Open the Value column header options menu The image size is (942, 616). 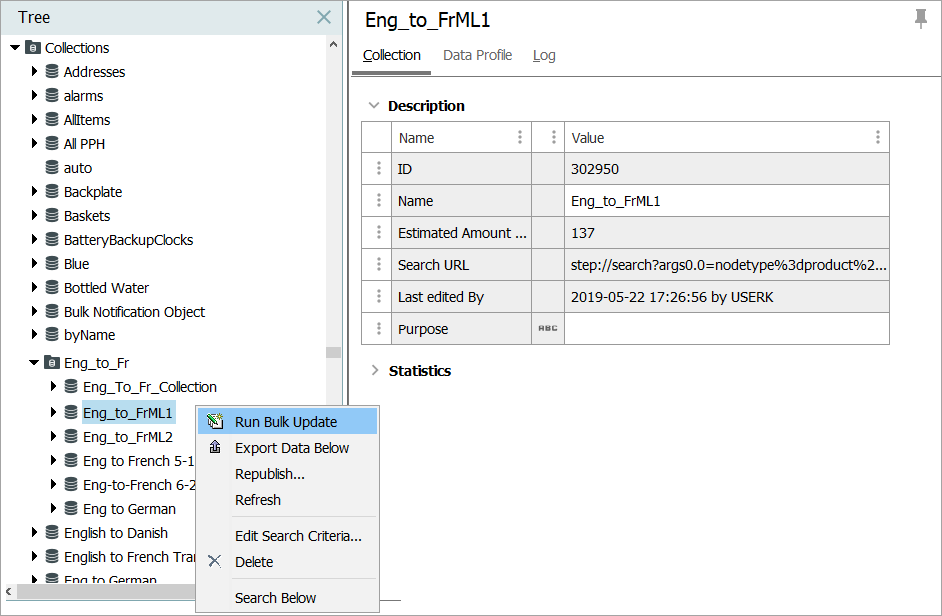(877, 138)
